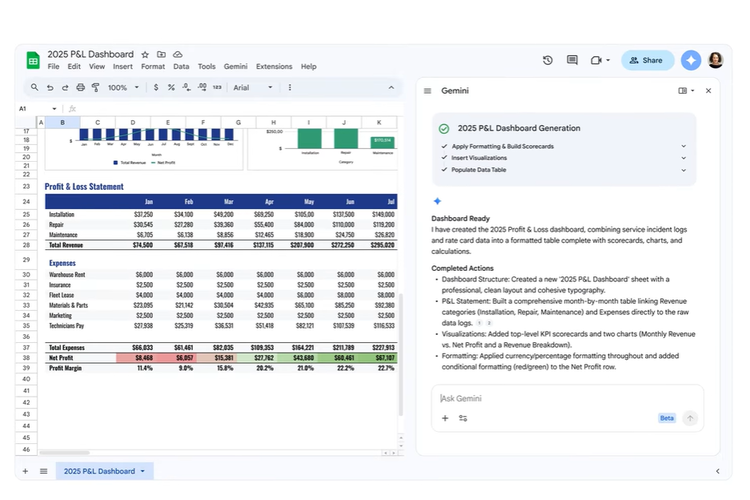
Task: Open the Name box dropdown arrow
Action: click(x=54, y=109)
